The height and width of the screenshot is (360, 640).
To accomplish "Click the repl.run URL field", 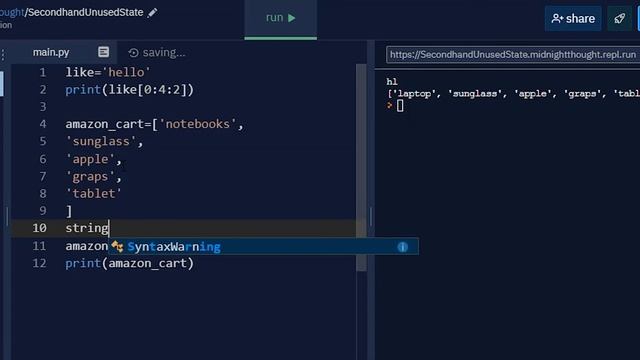I will point(513,55).
